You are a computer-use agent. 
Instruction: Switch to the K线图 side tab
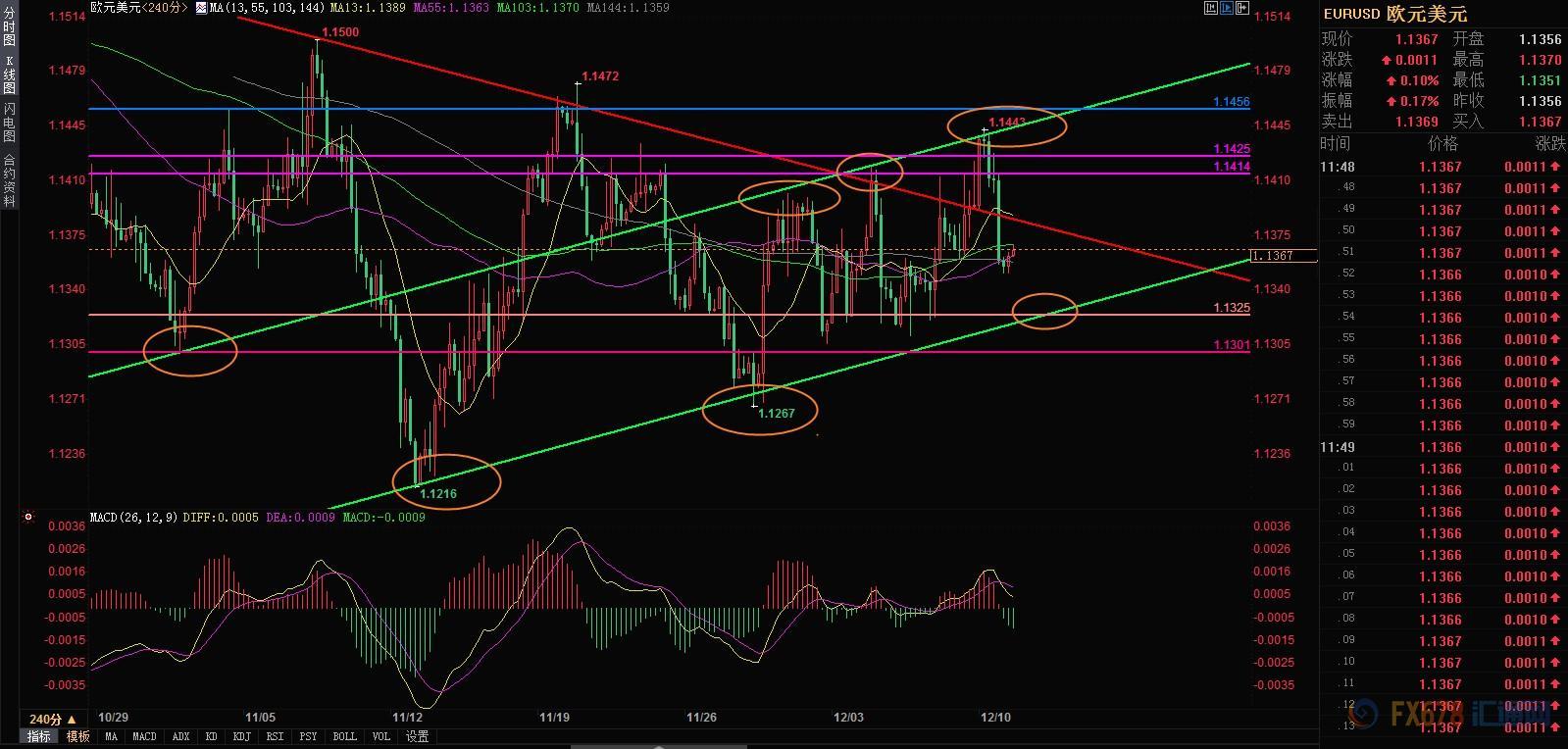coord(9,75)
